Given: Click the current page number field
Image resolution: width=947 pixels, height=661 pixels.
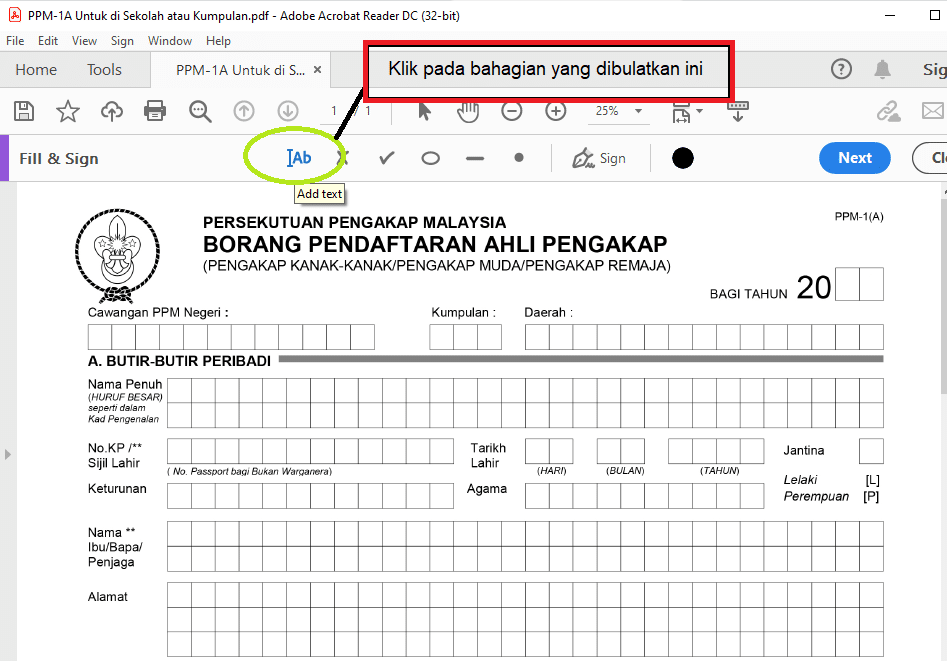Looking at the screenshot, I should pyautogui.click(x=335, y=111).
